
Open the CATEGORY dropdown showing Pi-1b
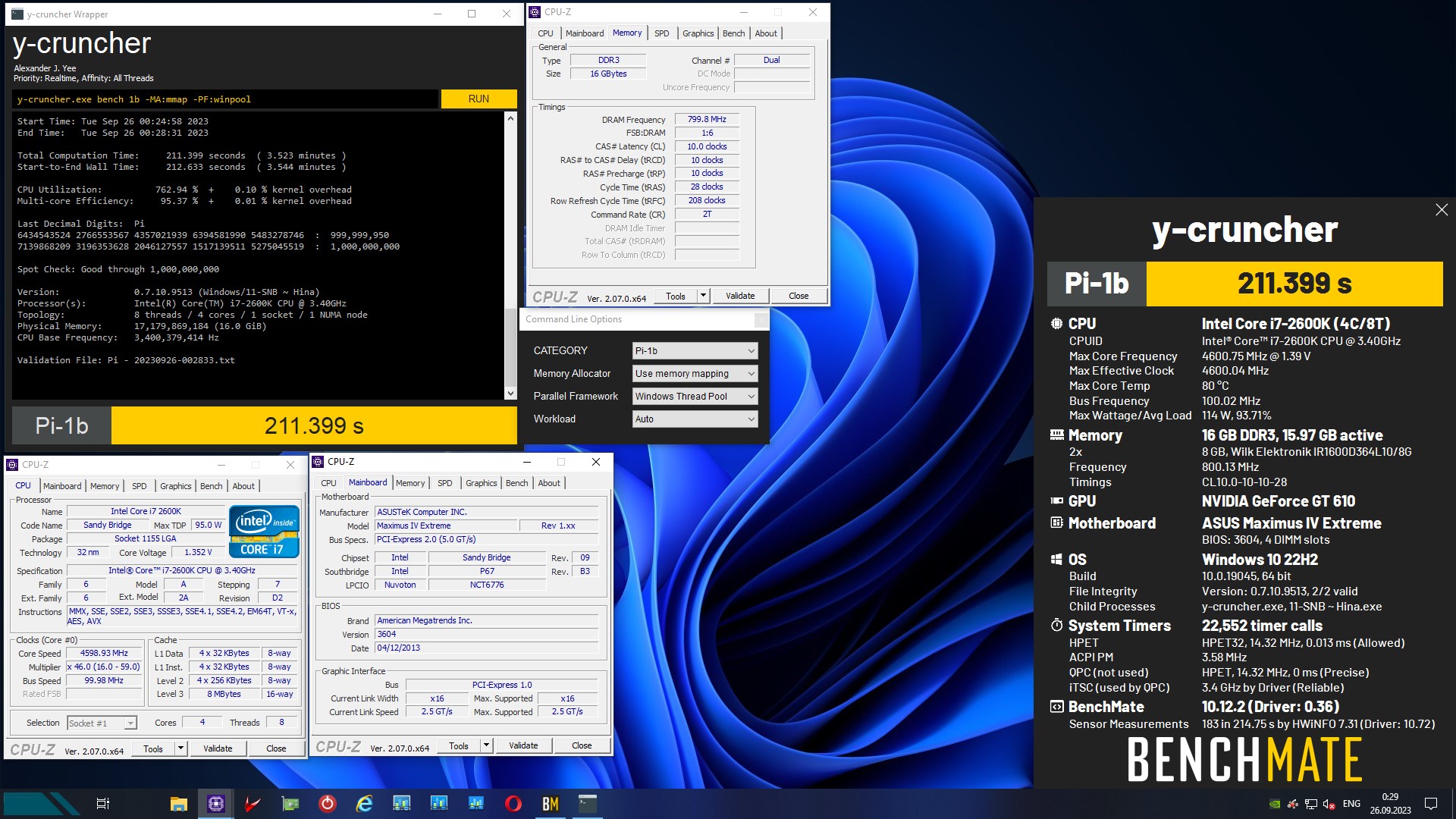[695, 350]
